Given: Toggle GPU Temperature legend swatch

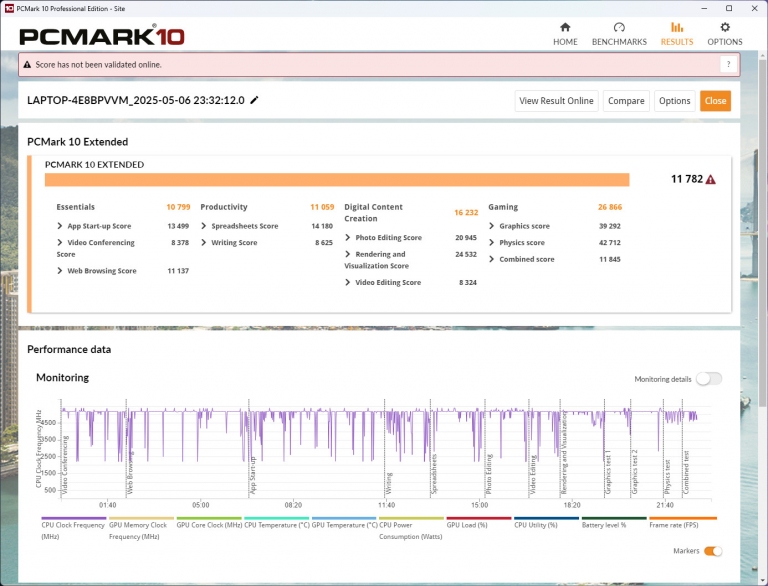Looking at the screenshot, I should (344, 518).
